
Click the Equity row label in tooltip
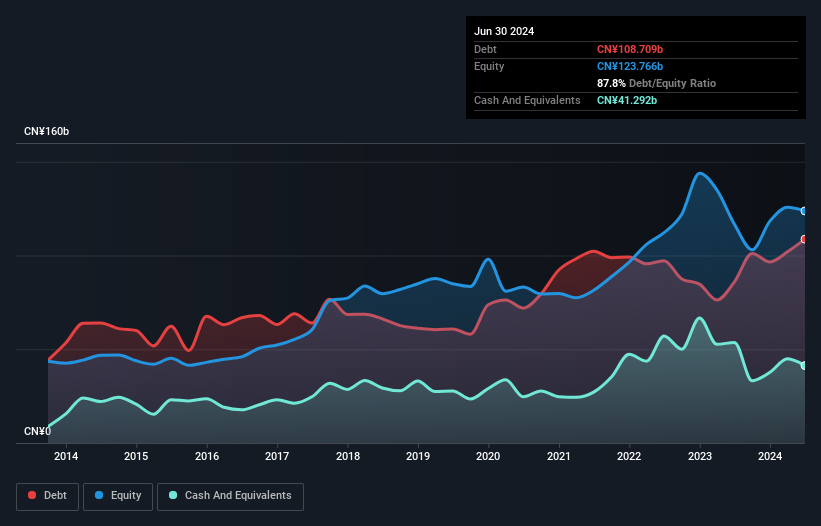coord(489,66)
